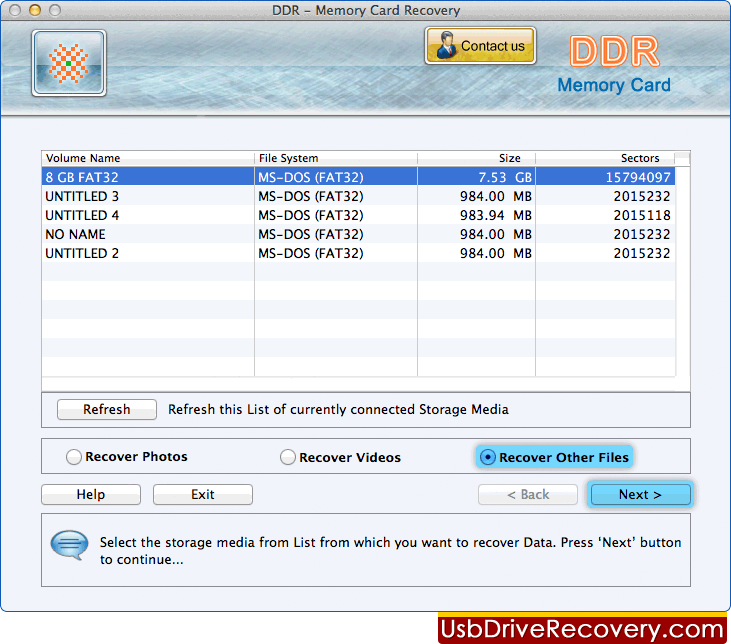731x644 pixels.
Task: Sort by the Sectors column header
Action: pos(605,158)
